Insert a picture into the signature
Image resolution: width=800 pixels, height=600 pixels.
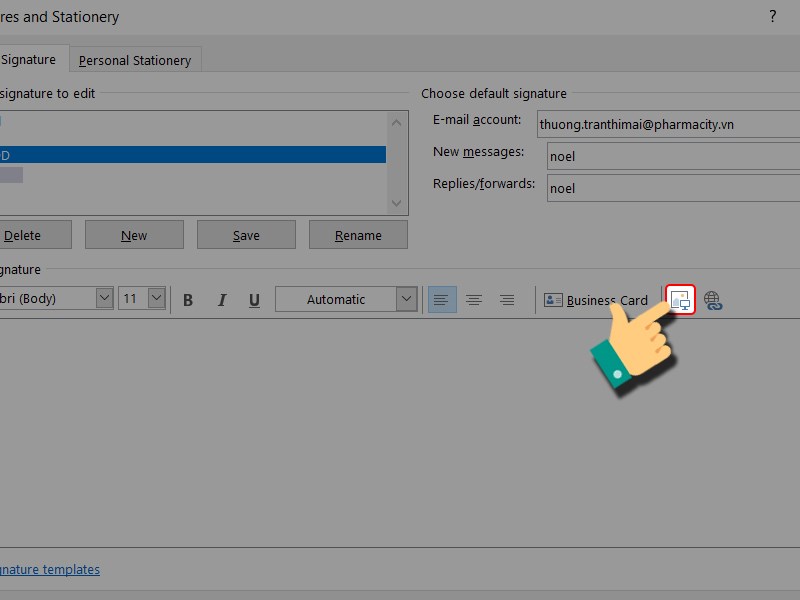(x=680, y=299)
